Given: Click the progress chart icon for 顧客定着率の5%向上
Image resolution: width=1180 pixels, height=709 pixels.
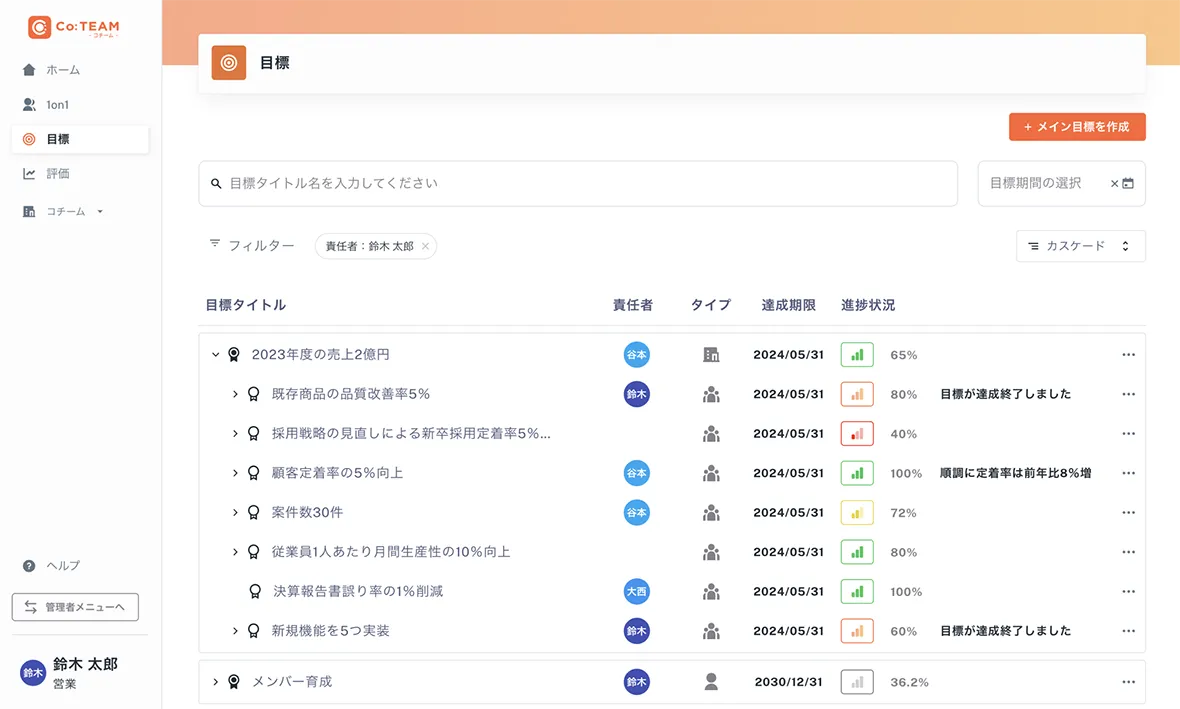Looking at the screenshot, I should [857, 473].
